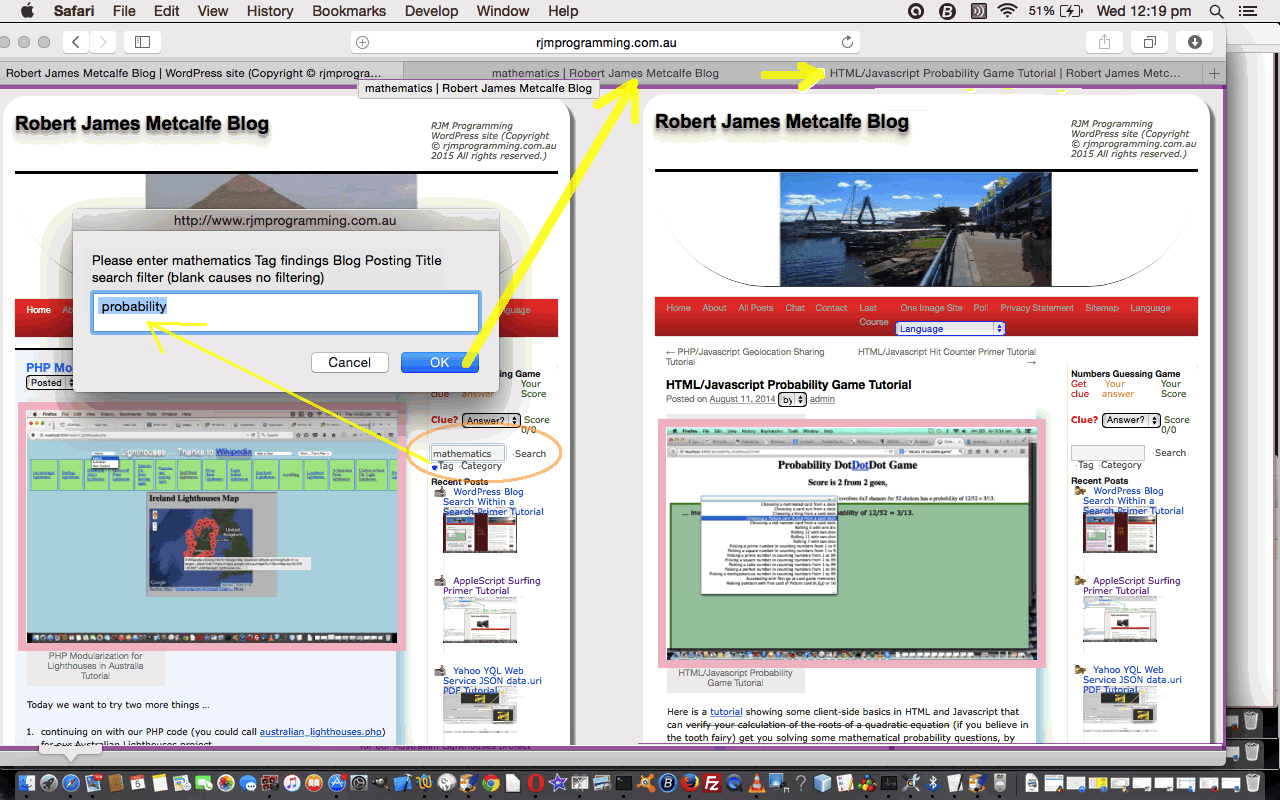Add a new tab with plus button

coord(1214,73)
